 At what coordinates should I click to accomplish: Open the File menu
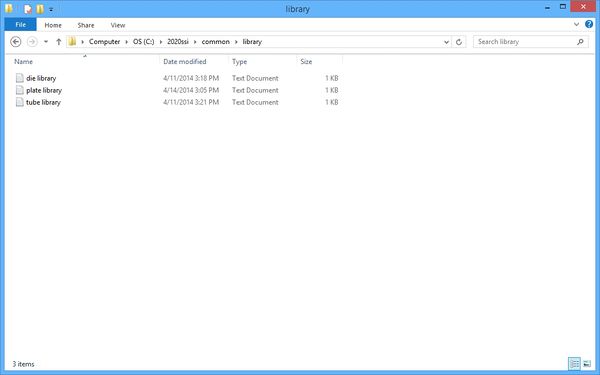coord(21,24)
